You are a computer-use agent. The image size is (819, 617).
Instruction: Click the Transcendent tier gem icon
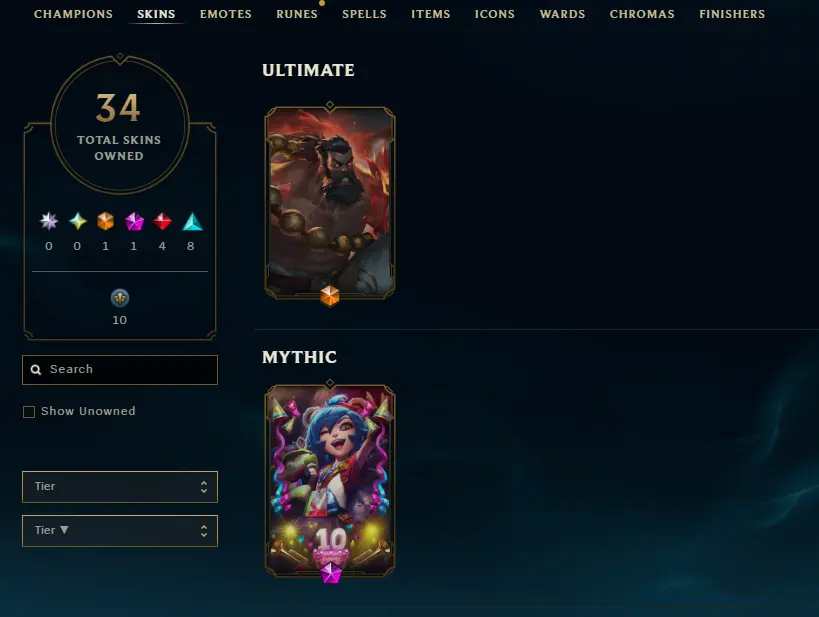pyautogui.click(x=49, y=221)
